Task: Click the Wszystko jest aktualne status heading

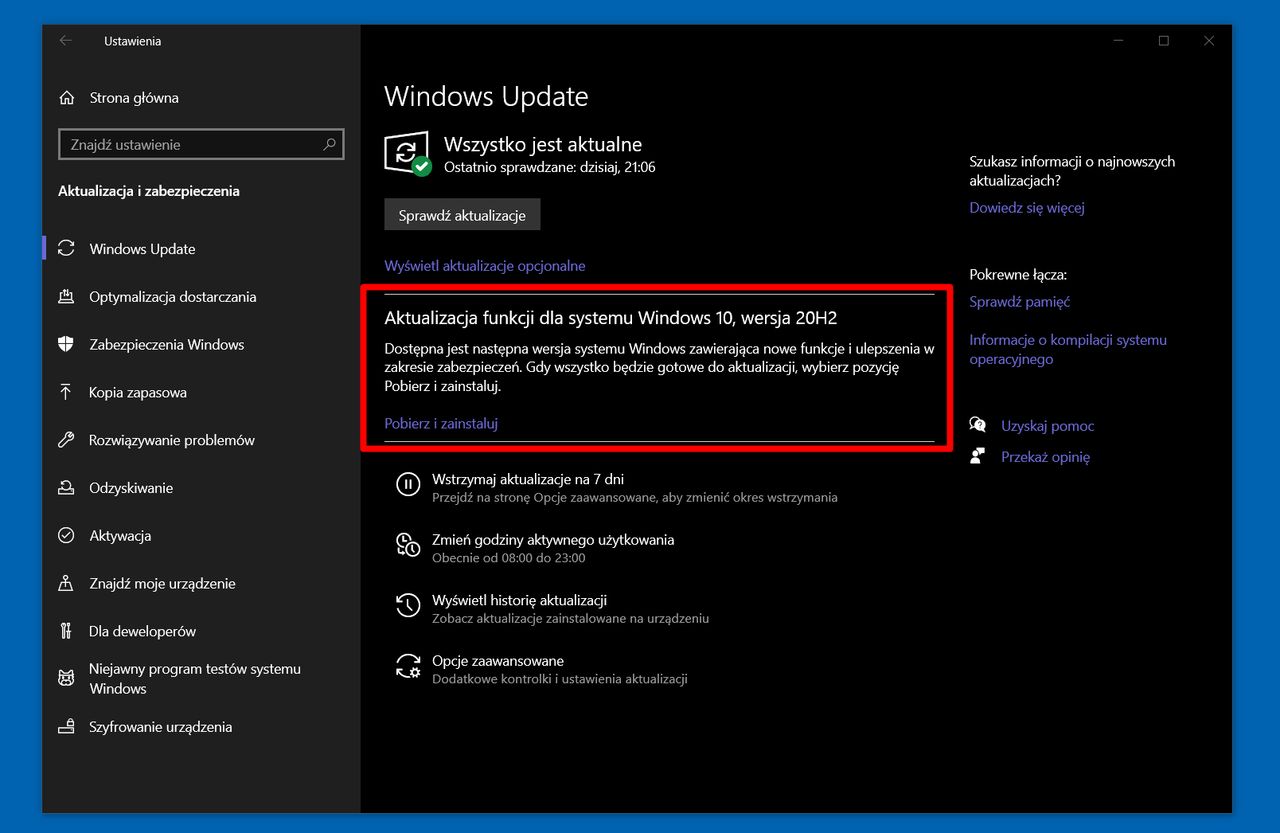Action: click(543, 145)
